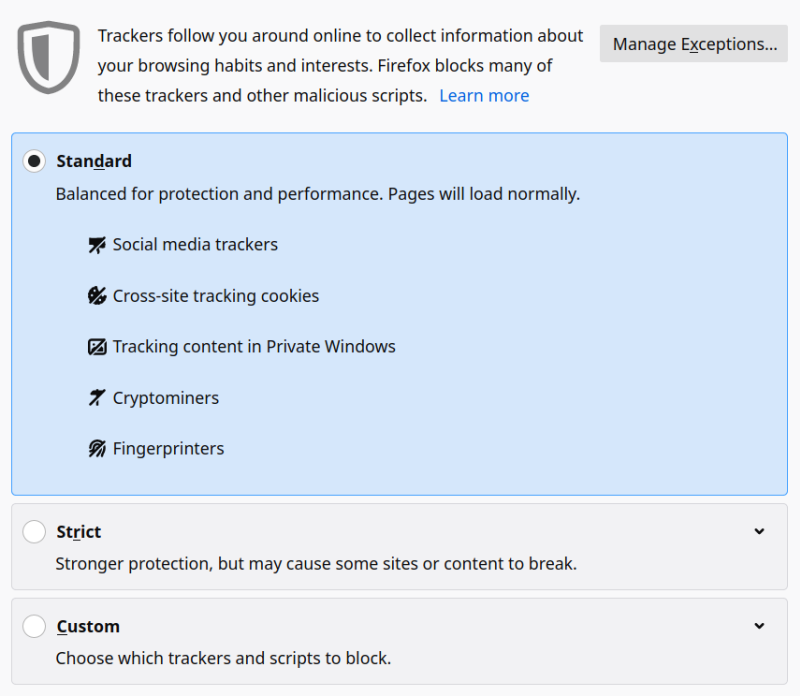Select the Fingerprinters label
Image resolution: width=800 pixels, height=696 pixels.
(168, 448)
